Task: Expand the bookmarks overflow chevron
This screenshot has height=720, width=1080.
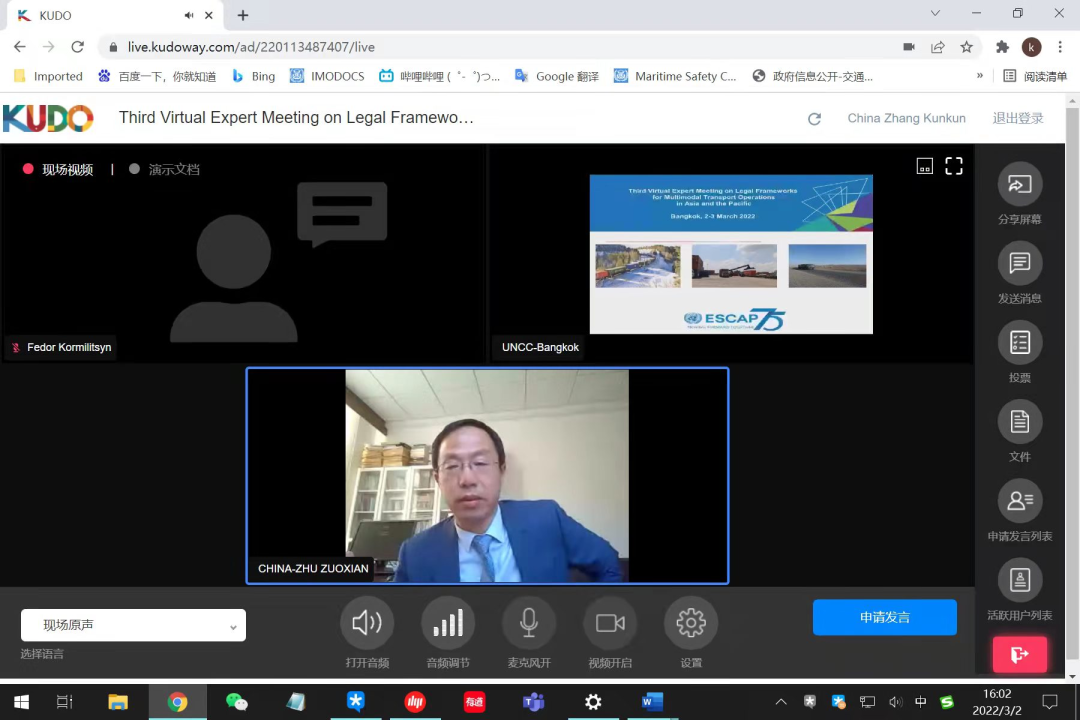Action: pyautogui.click(x=980, y=76)
